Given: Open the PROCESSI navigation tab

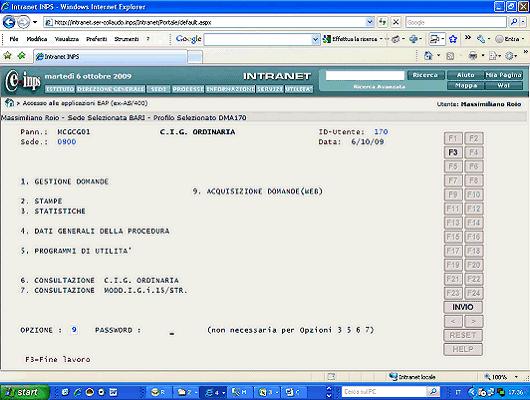Looking at the screenshot, I should 188,89.
